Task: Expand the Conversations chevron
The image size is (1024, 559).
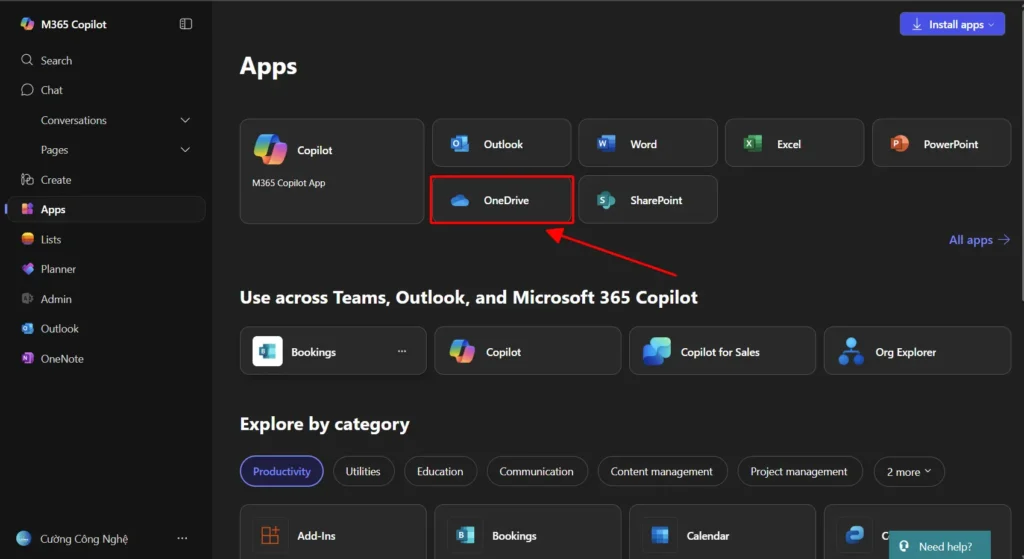Action: pos(185,120)
